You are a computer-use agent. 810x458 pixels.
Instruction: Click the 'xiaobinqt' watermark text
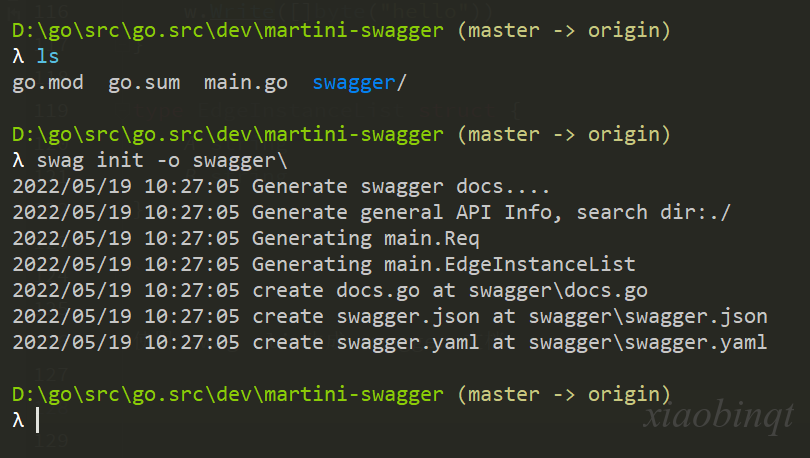tap(718, 416)
